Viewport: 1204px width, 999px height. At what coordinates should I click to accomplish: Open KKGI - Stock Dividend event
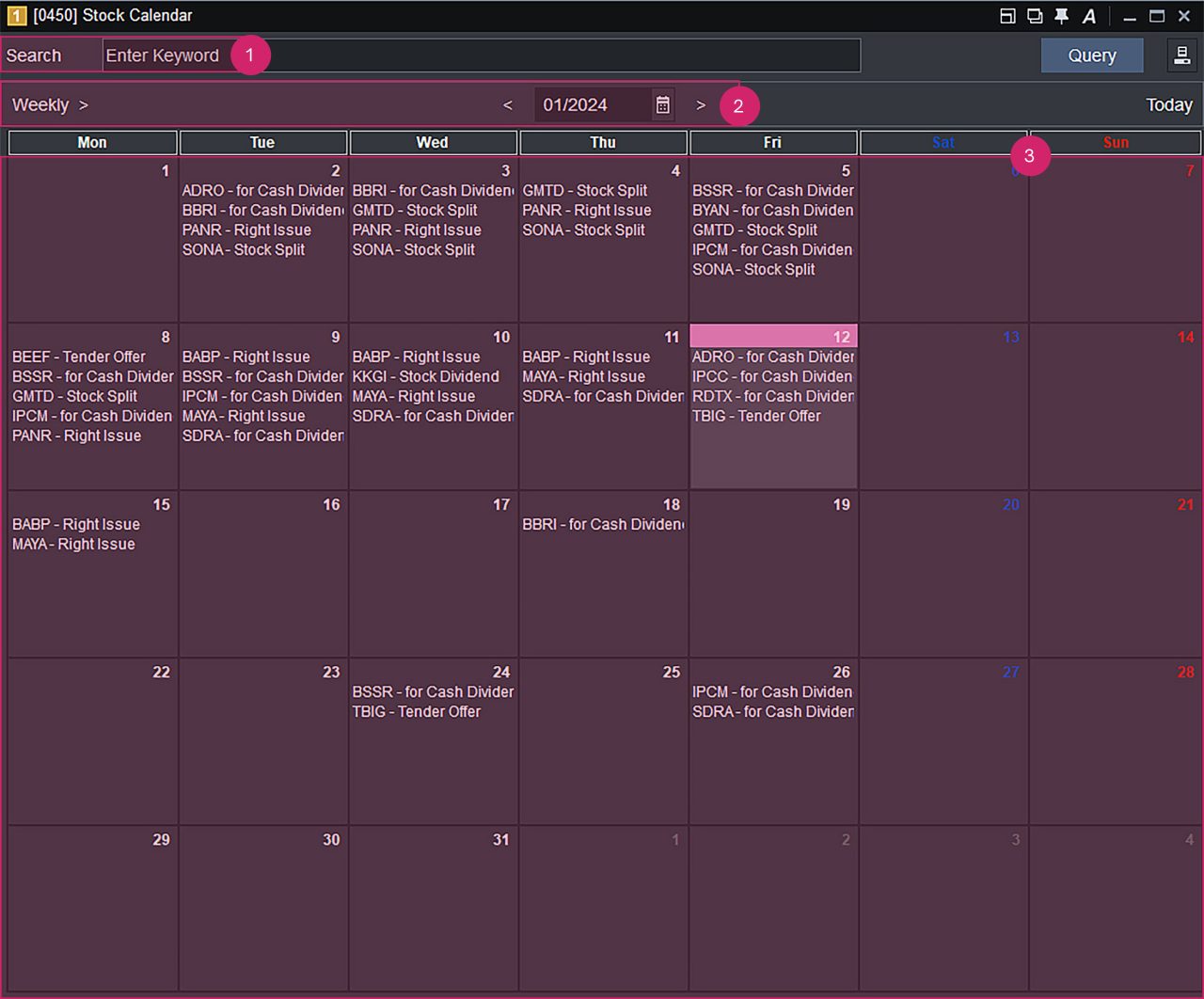[x=425, y=376]
